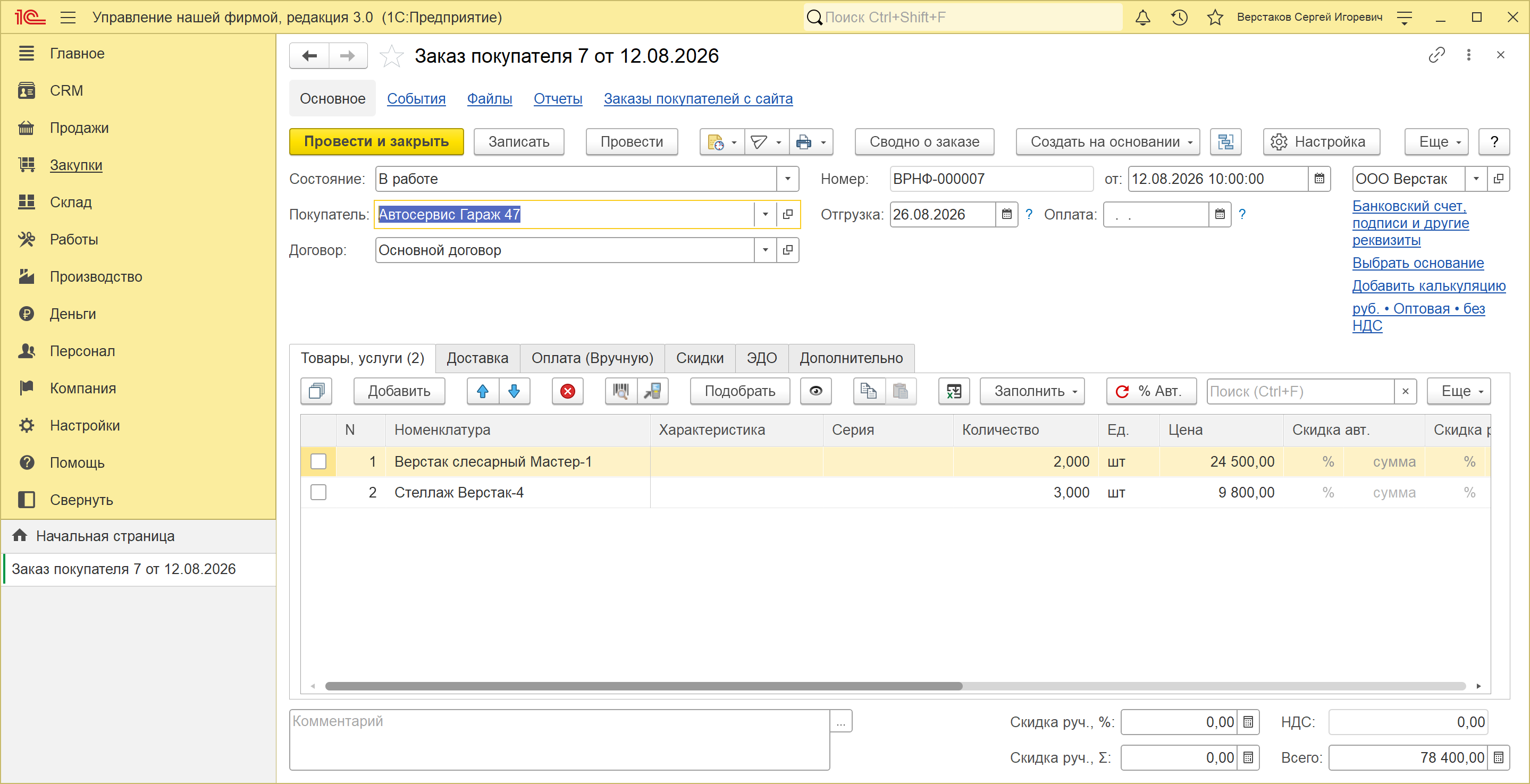Open События link

coord(416,98)
